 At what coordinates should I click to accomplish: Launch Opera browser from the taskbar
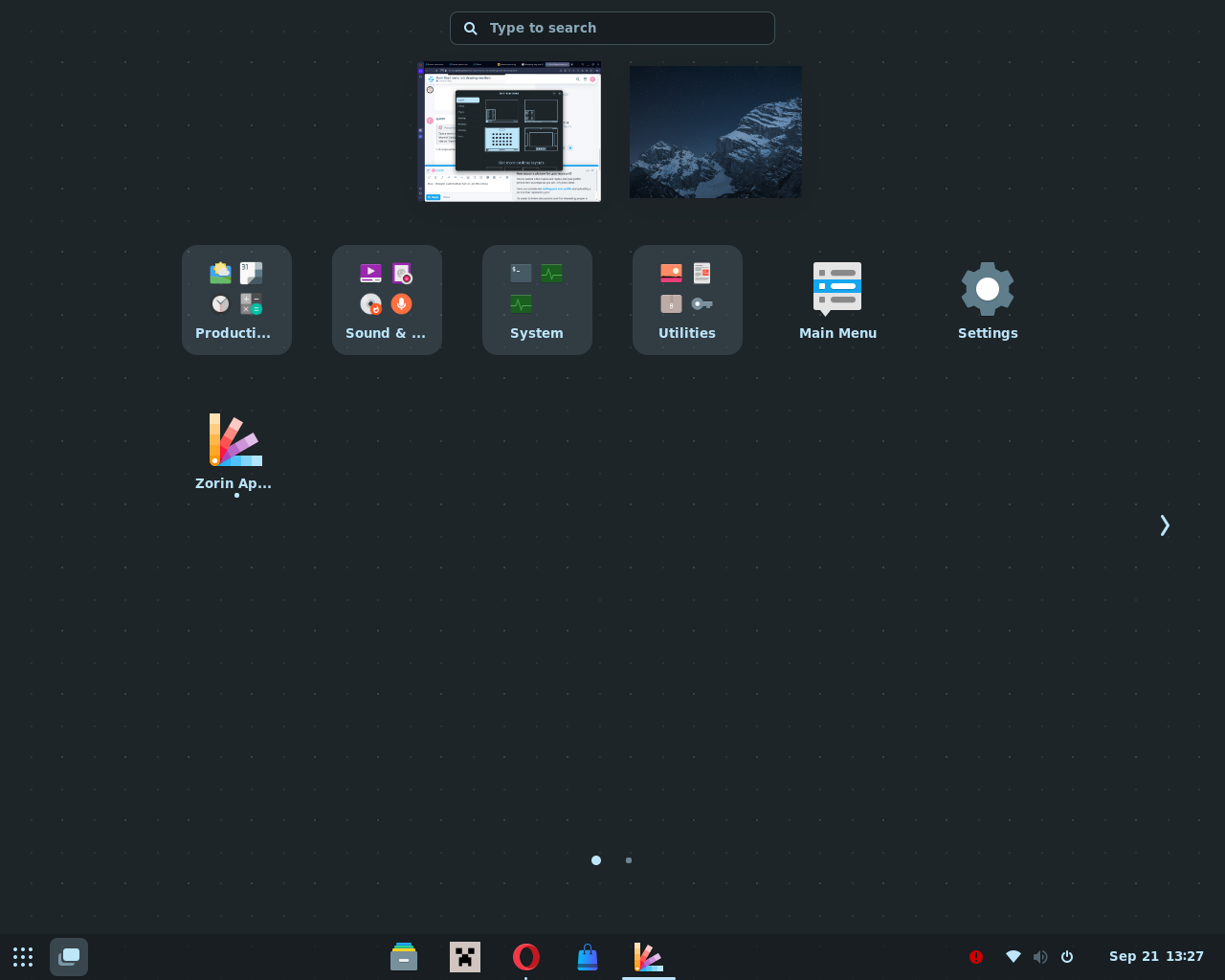click(526, 957)
